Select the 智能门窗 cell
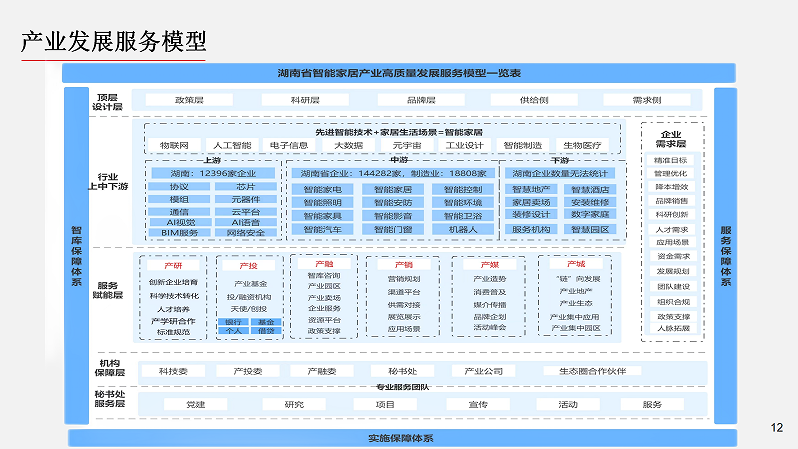Image resolution: width=798 pixels, height=449 pixels. coord(393,230)
